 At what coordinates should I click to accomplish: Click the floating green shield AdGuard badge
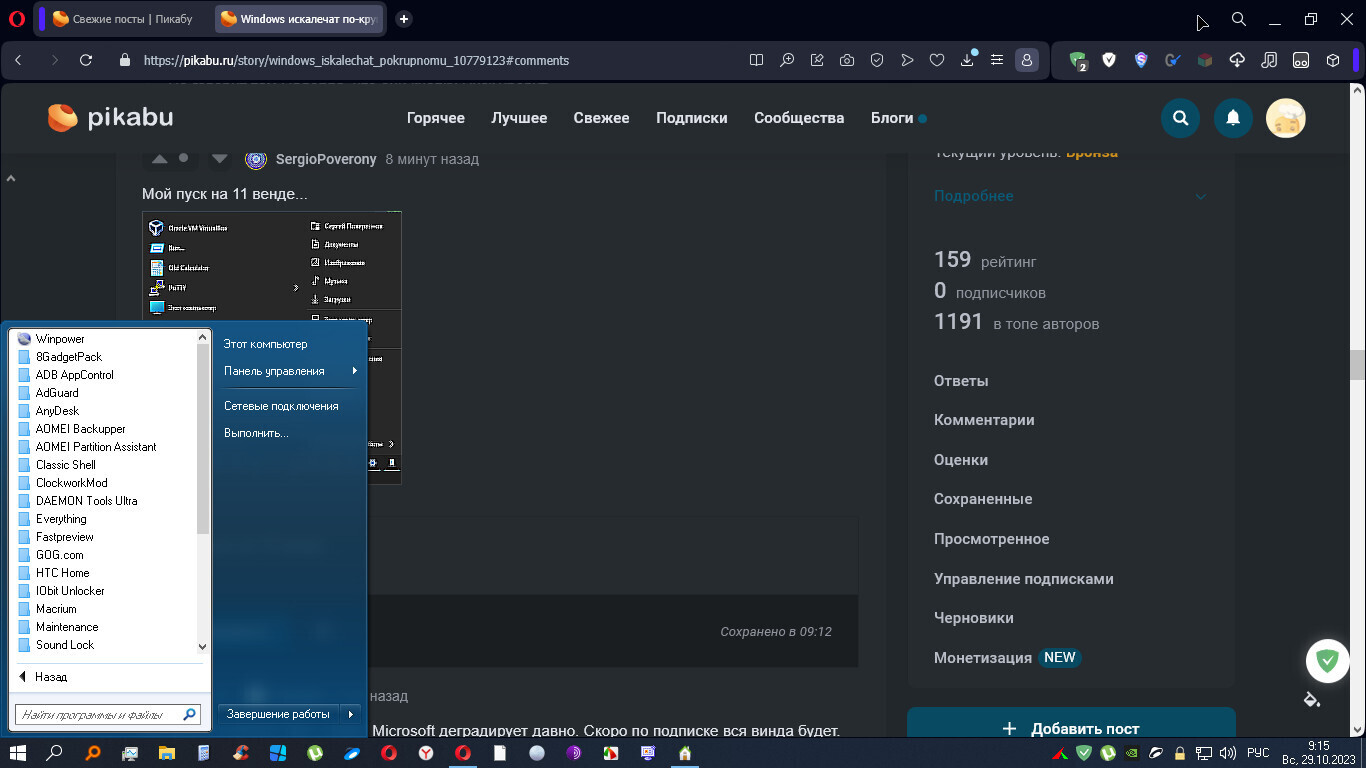point(1328,660)
